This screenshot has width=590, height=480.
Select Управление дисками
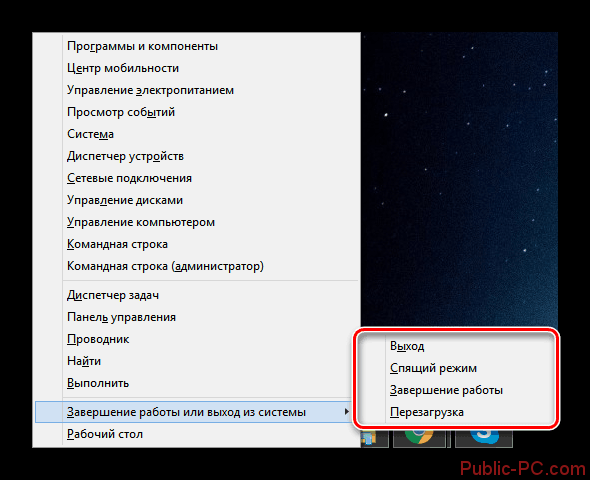[125, 200]
